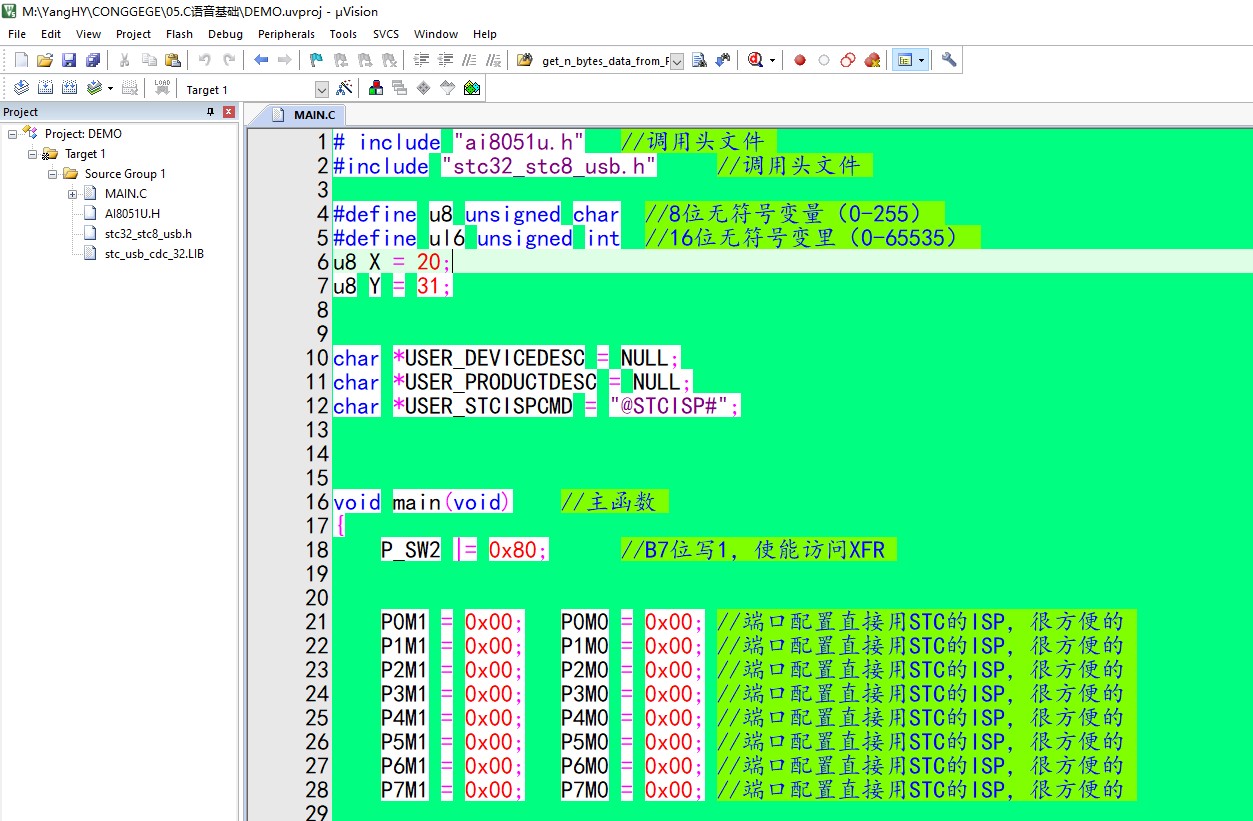The image size is (1253, 821).
Task: Click the Rebuild all target files icon
Action: [69, 88]
